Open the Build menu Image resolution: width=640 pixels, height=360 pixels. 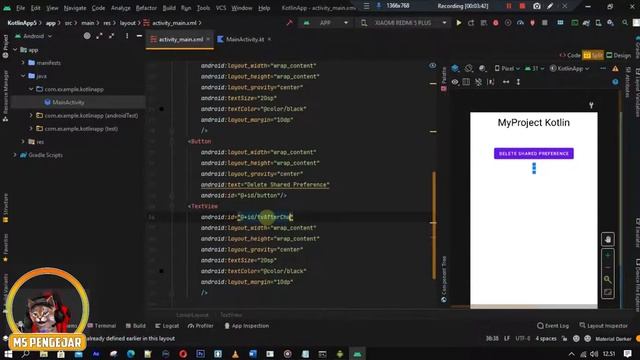169,8
